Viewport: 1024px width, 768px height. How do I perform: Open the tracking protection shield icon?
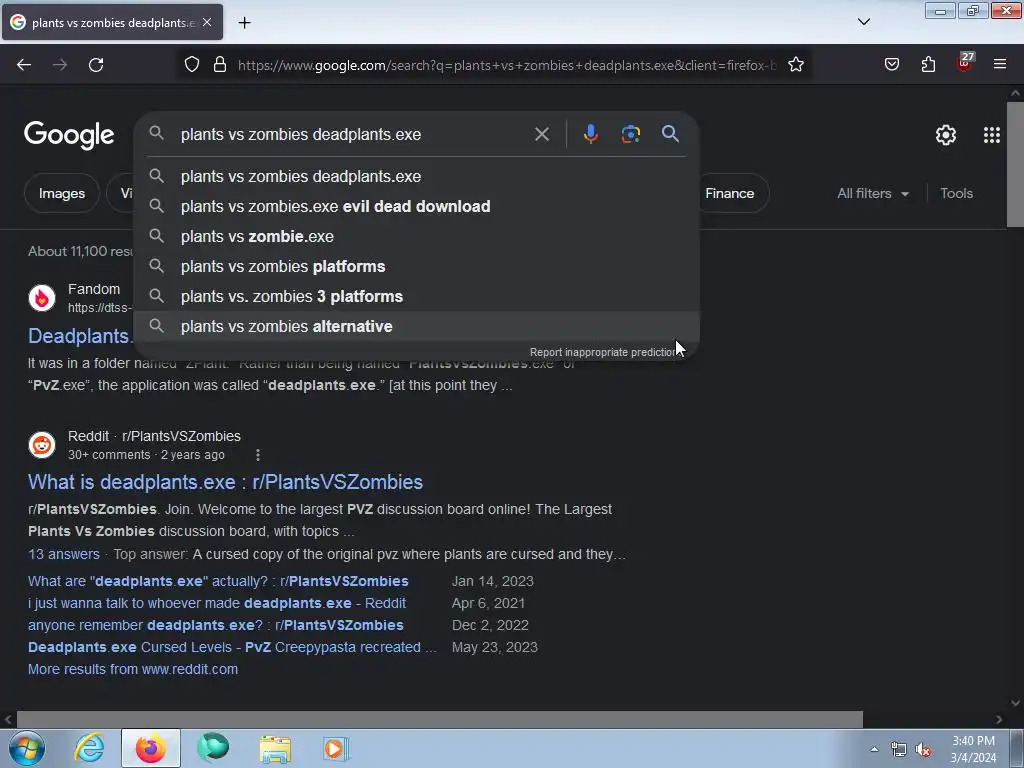[191, 65]
